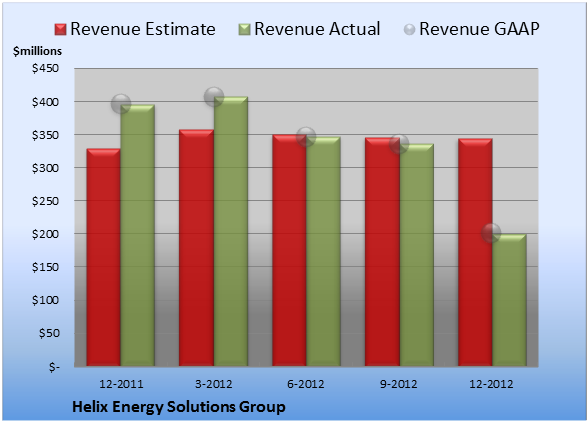This screenshot has width=588, height=422.
Task: Click the "$50" axis value
Action: [x=49, y=333]
